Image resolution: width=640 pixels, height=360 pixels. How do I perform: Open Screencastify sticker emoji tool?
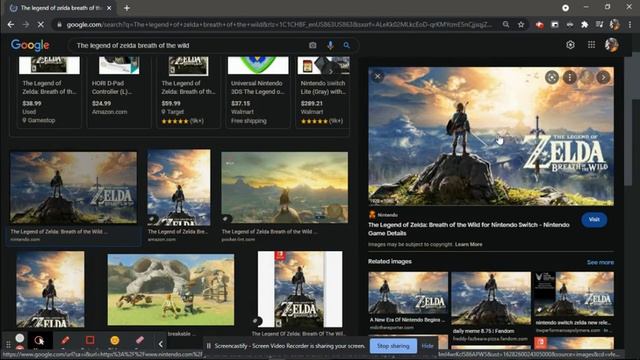pos(115,340)
